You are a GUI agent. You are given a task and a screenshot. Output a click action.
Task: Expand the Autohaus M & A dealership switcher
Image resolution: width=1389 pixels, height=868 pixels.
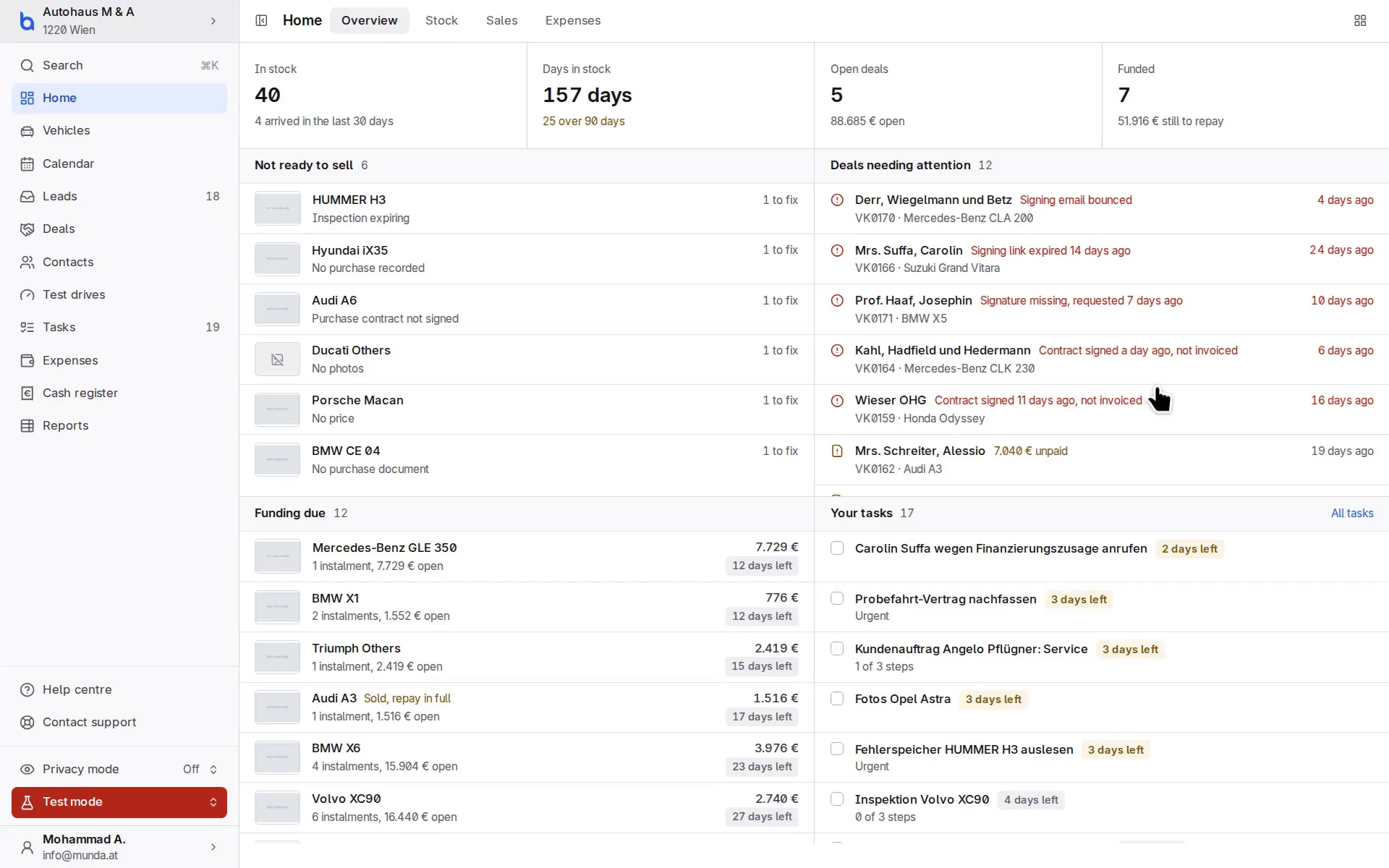pos(119,21)
